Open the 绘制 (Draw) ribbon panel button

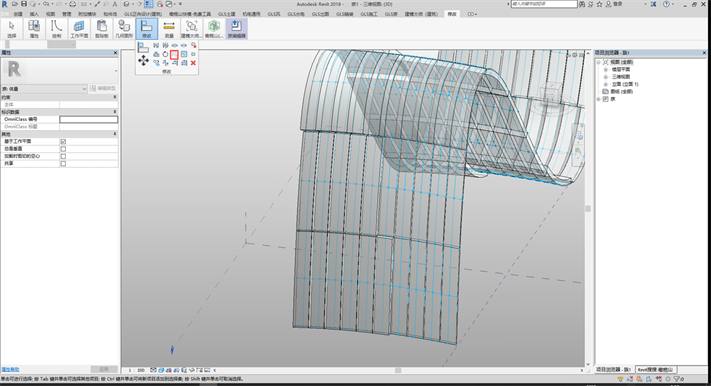(56, 29)
